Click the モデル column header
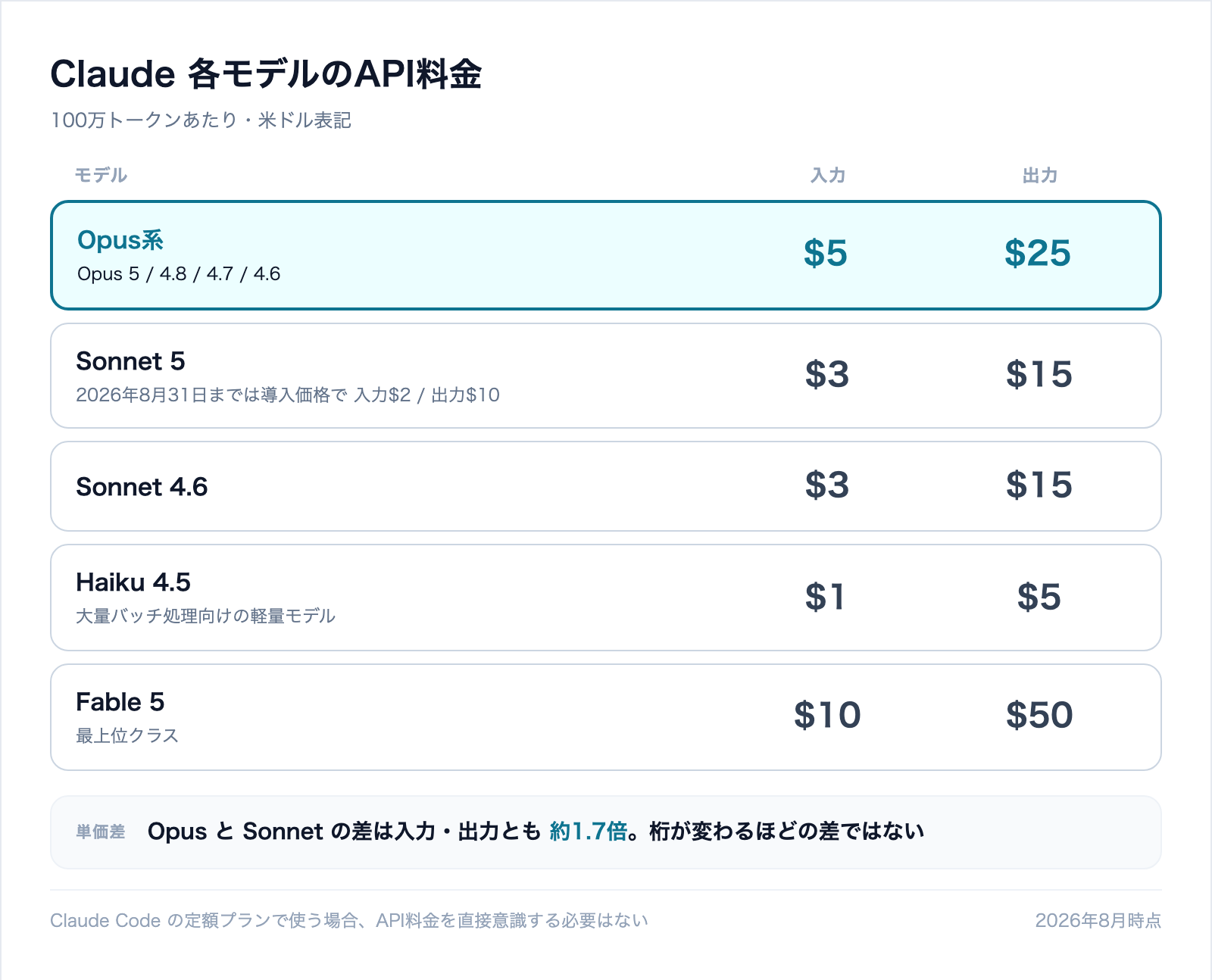This screenshot has height=980, width=1212. point(101,176)
